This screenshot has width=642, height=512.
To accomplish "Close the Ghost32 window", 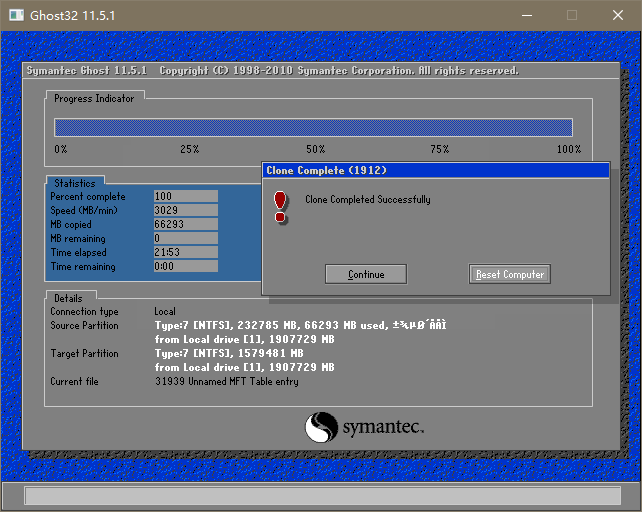I will tap(618, 15).
